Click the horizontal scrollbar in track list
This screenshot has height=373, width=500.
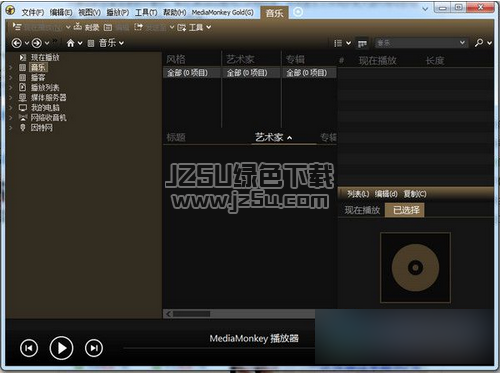(239, 314)
